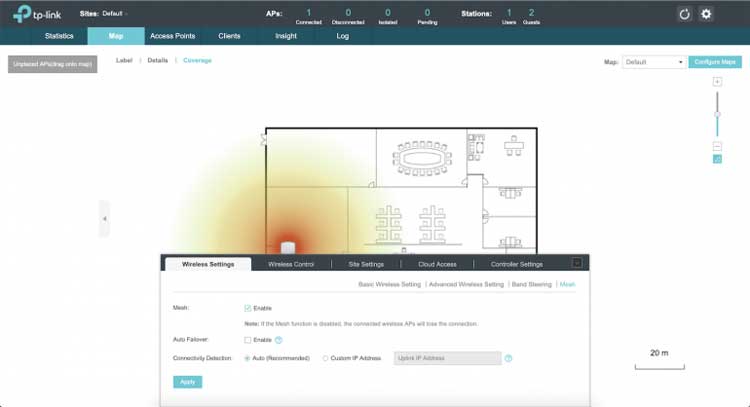Click the access point icon on the map
This screenshot has height=407, width=750.
tap(287, 247)
